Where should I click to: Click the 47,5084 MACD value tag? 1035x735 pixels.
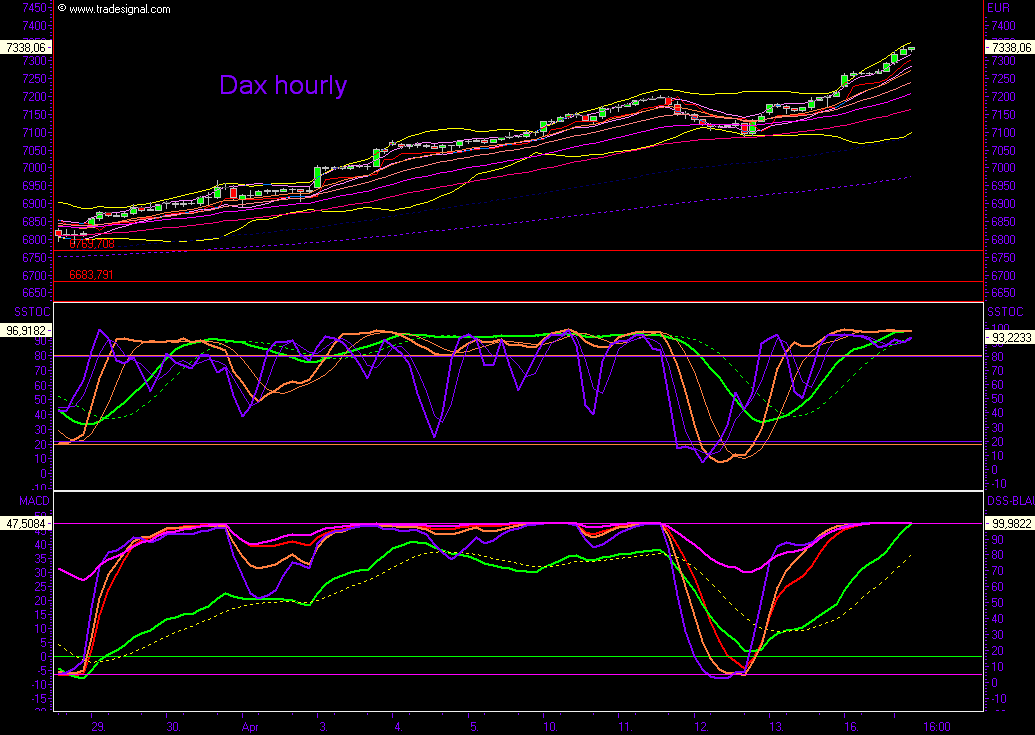click(26, 523)
